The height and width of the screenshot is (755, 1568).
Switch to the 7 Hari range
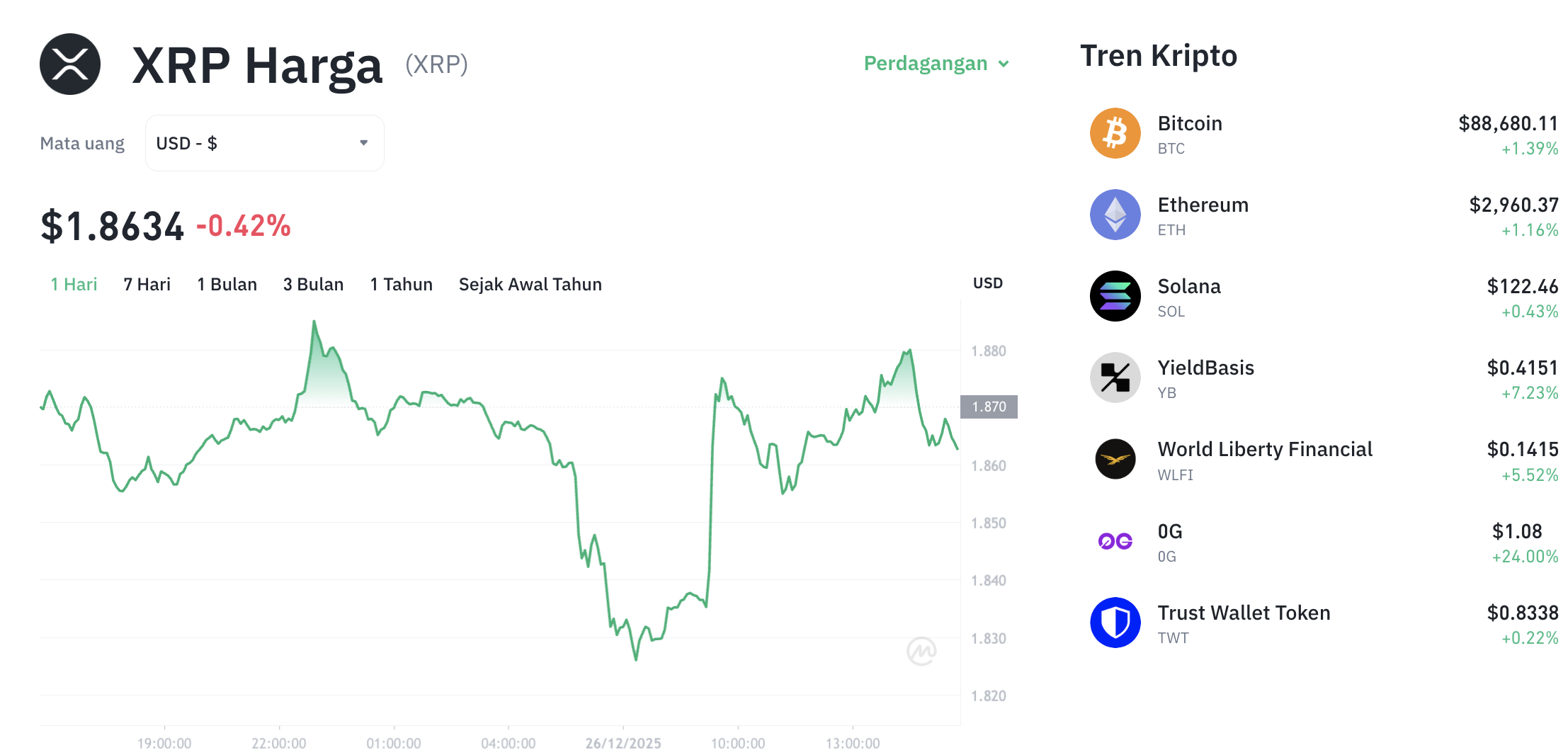pyautogui.click(x=146, y=284)
